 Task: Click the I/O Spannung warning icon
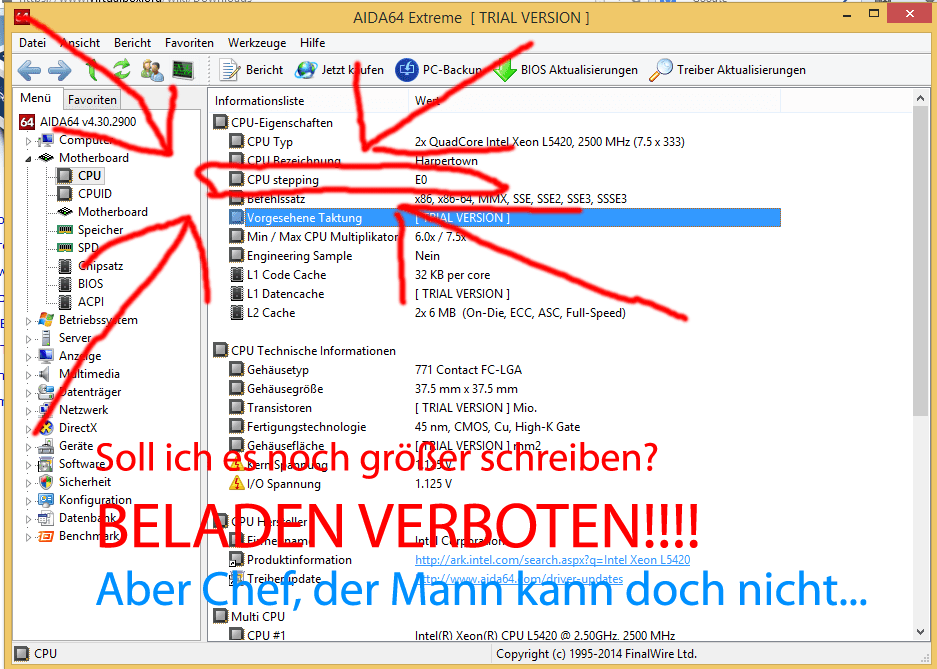(237, 484)
